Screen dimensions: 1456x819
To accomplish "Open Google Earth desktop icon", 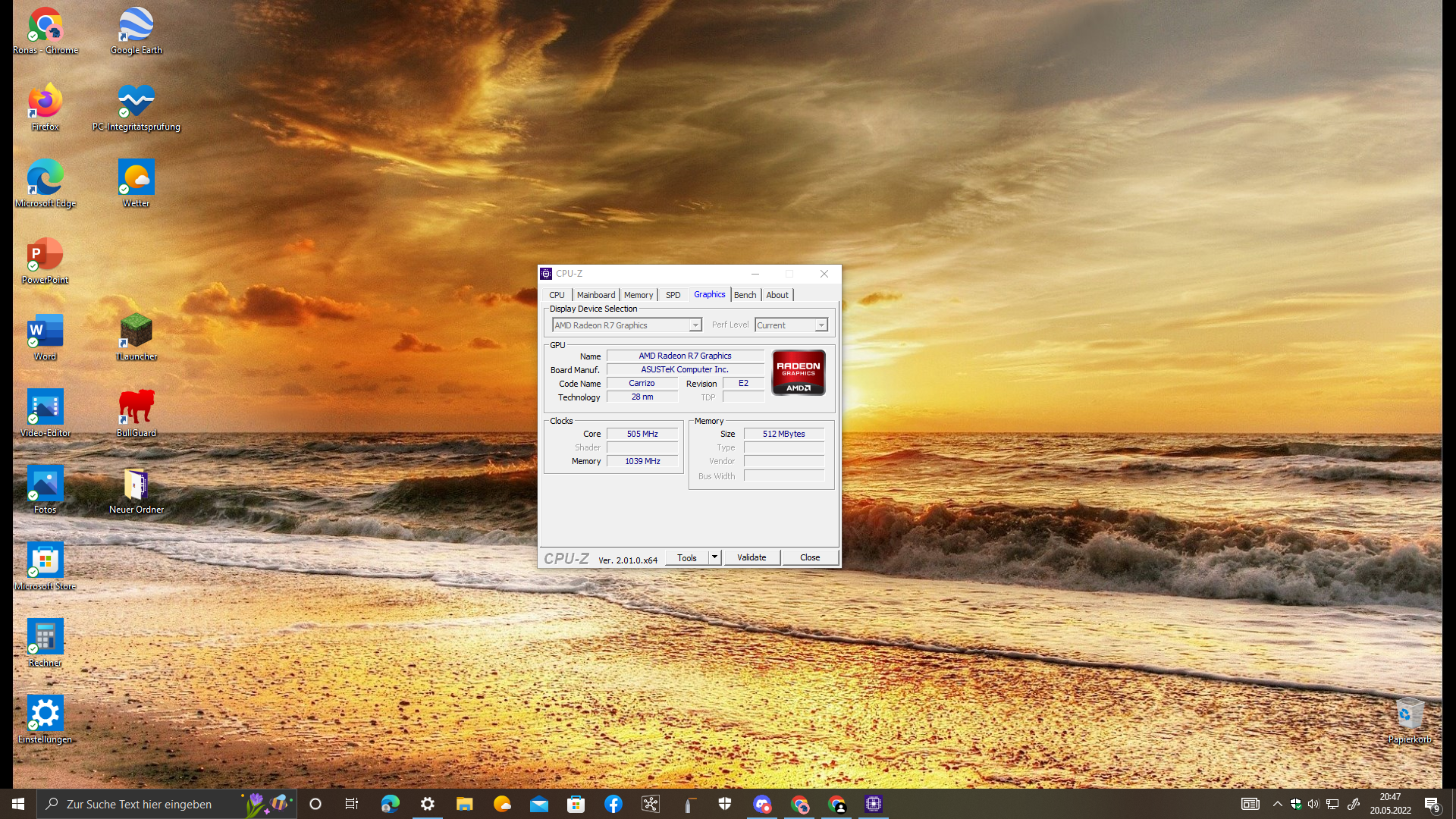I will click(x=136, y=25).
